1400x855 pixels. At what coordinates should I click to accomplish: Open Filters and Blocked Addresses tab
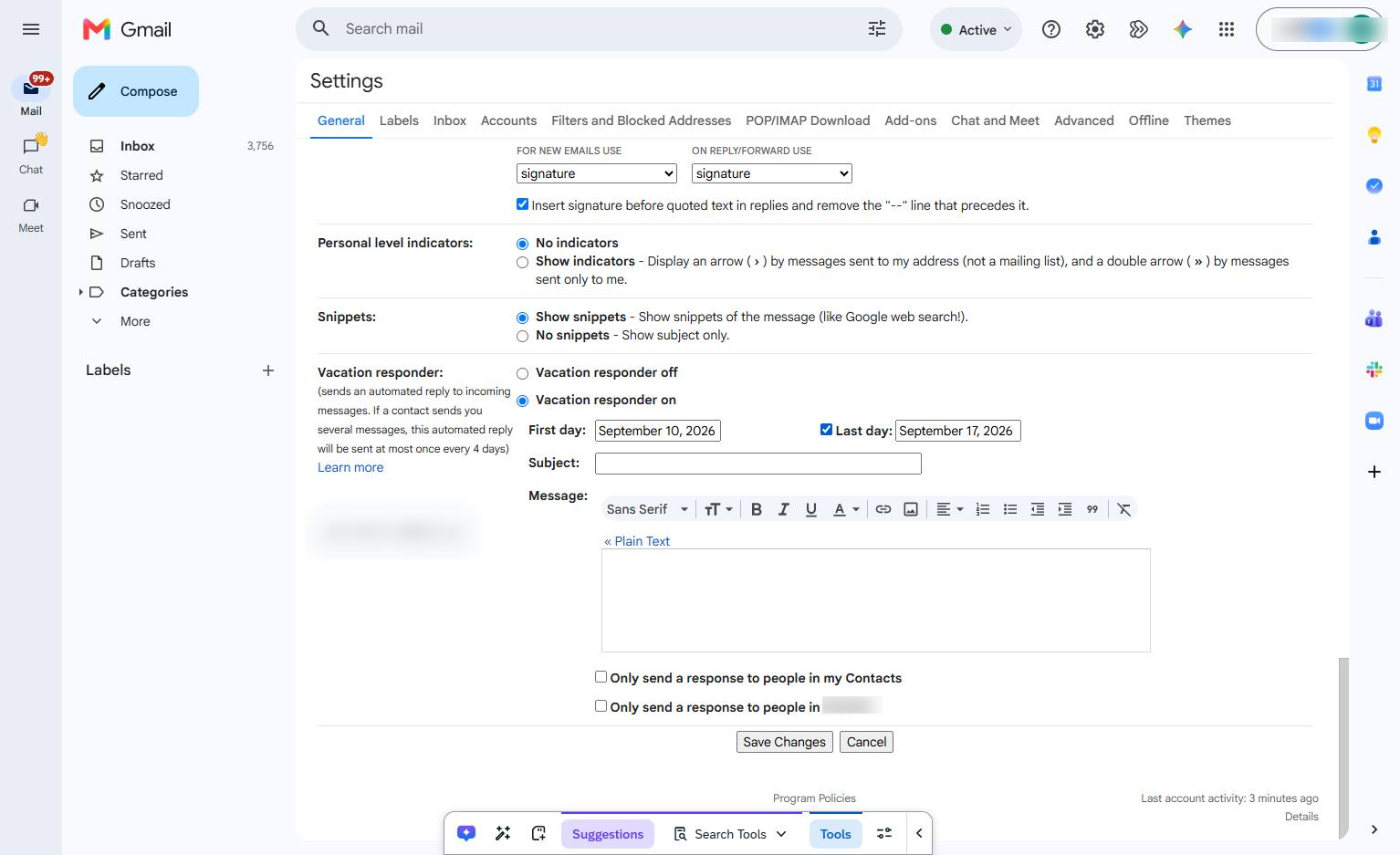point(641,120)
